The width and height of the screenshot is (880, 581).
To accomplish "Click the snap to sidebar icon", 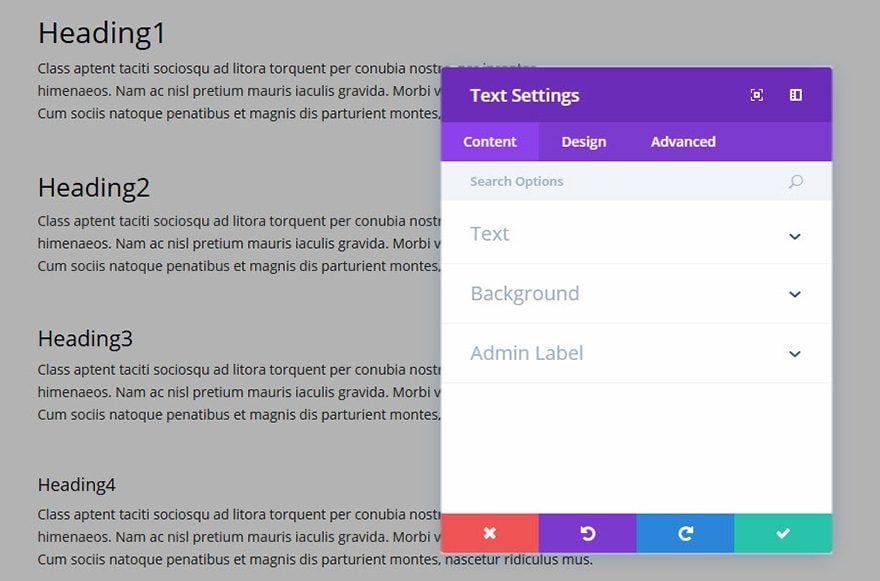I will coord(796,95).
